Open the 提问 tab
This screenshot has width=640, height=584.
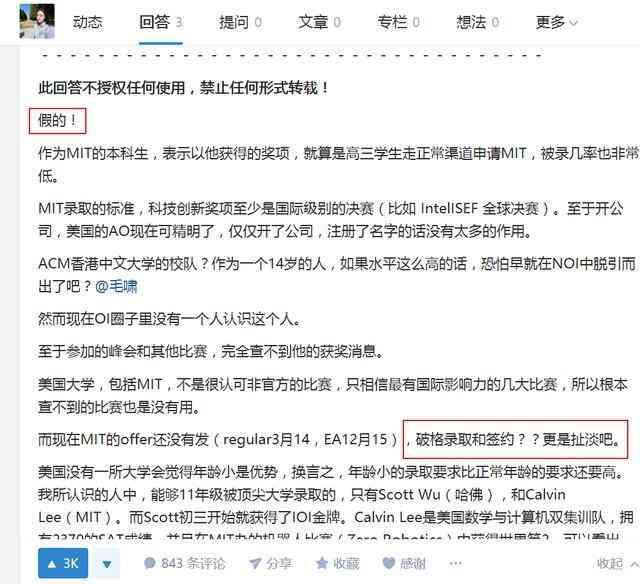point(240,22)
